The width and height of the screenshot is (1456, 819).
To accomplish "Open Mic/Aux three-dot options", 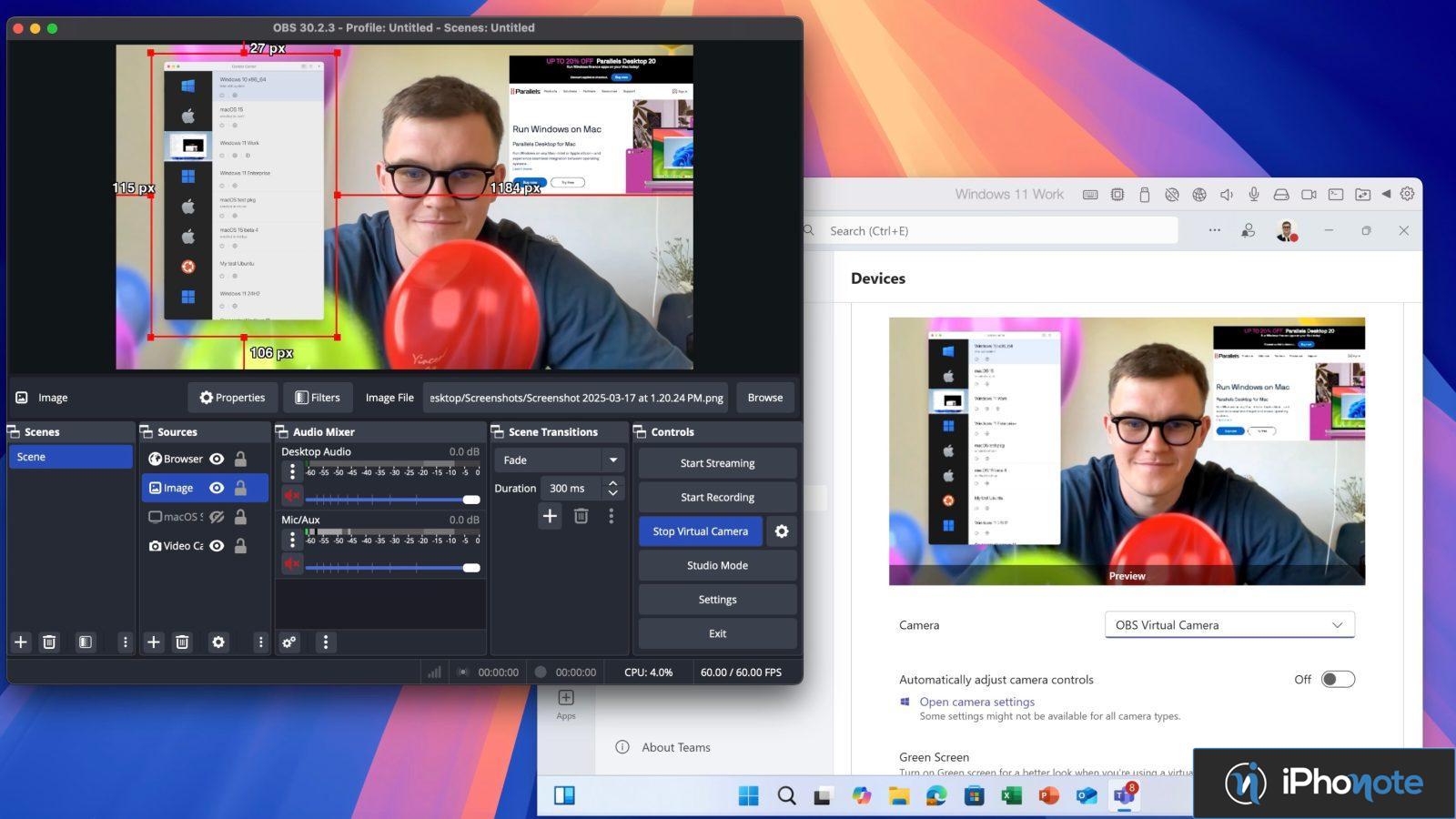I will pos(292,540).
